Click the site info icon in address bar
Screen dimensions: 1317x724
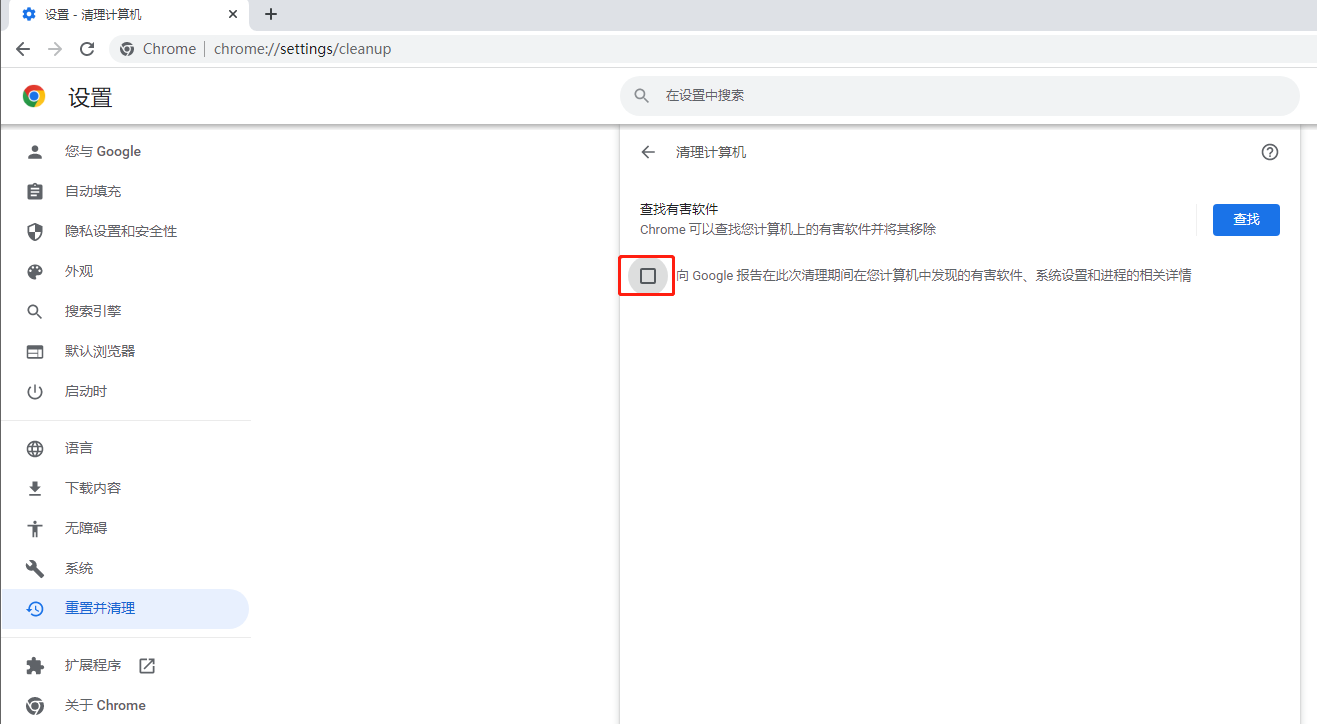(x=127, y=49)
